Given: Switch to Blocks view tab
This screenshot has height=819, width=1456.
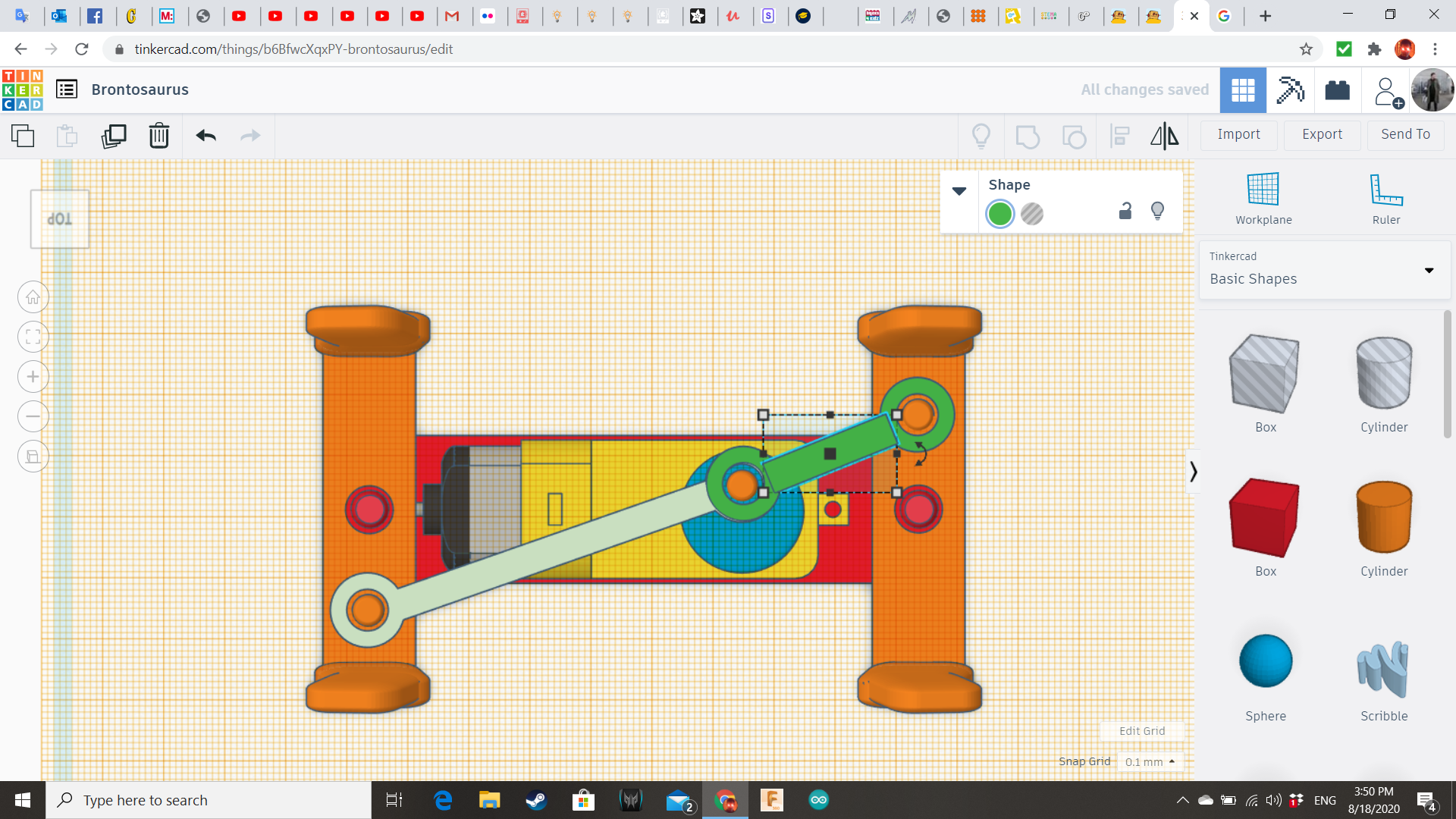Looking at the screenshot, I should (1290, 90).
